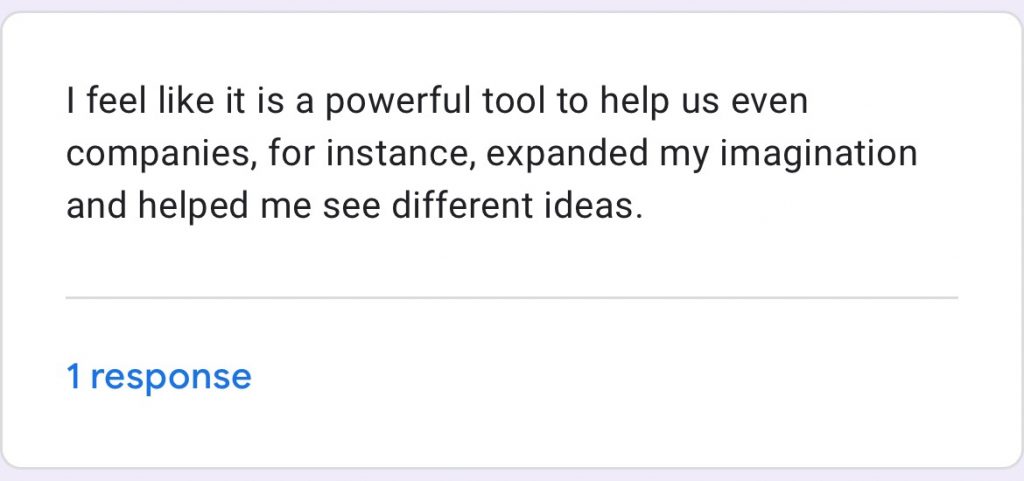Click the word 'companies,' in the response
The image size is (1024, 481).
click(x=162, y=155)
